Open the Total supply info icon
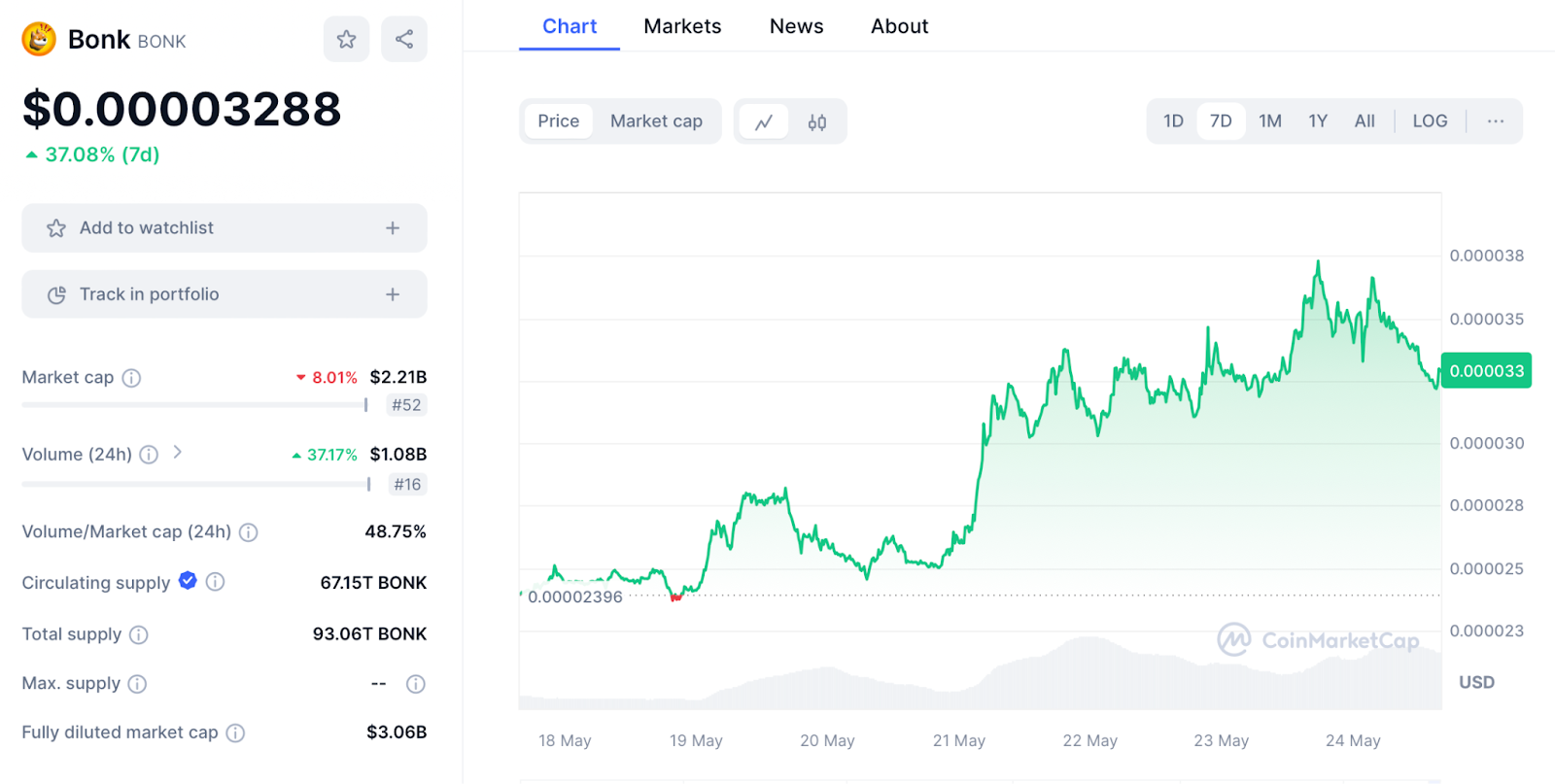The image size is (1555, 784). 139,635
